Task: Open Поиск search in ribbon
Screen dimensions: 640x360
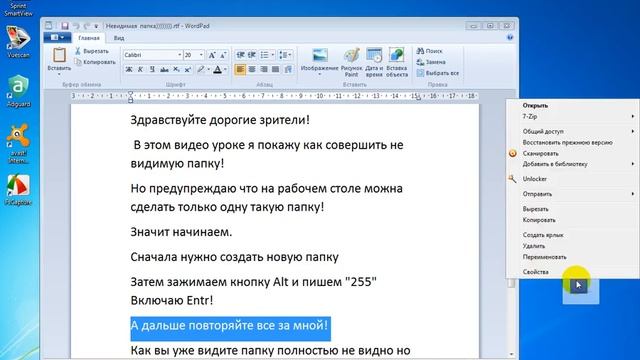Action: (x=429, y=51)
